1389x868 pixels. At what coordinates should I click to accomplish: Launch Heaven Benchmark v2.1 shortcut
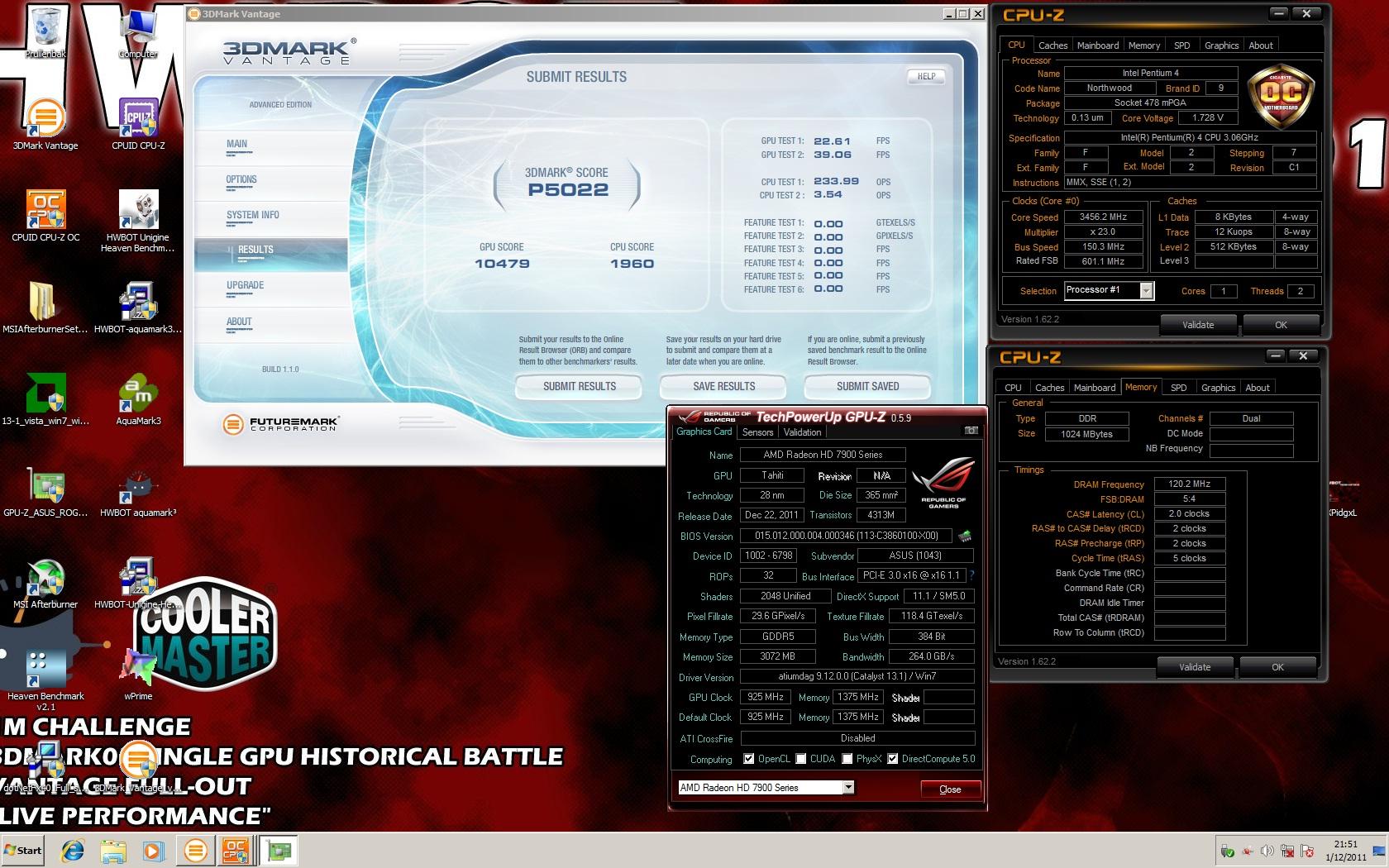45,680
